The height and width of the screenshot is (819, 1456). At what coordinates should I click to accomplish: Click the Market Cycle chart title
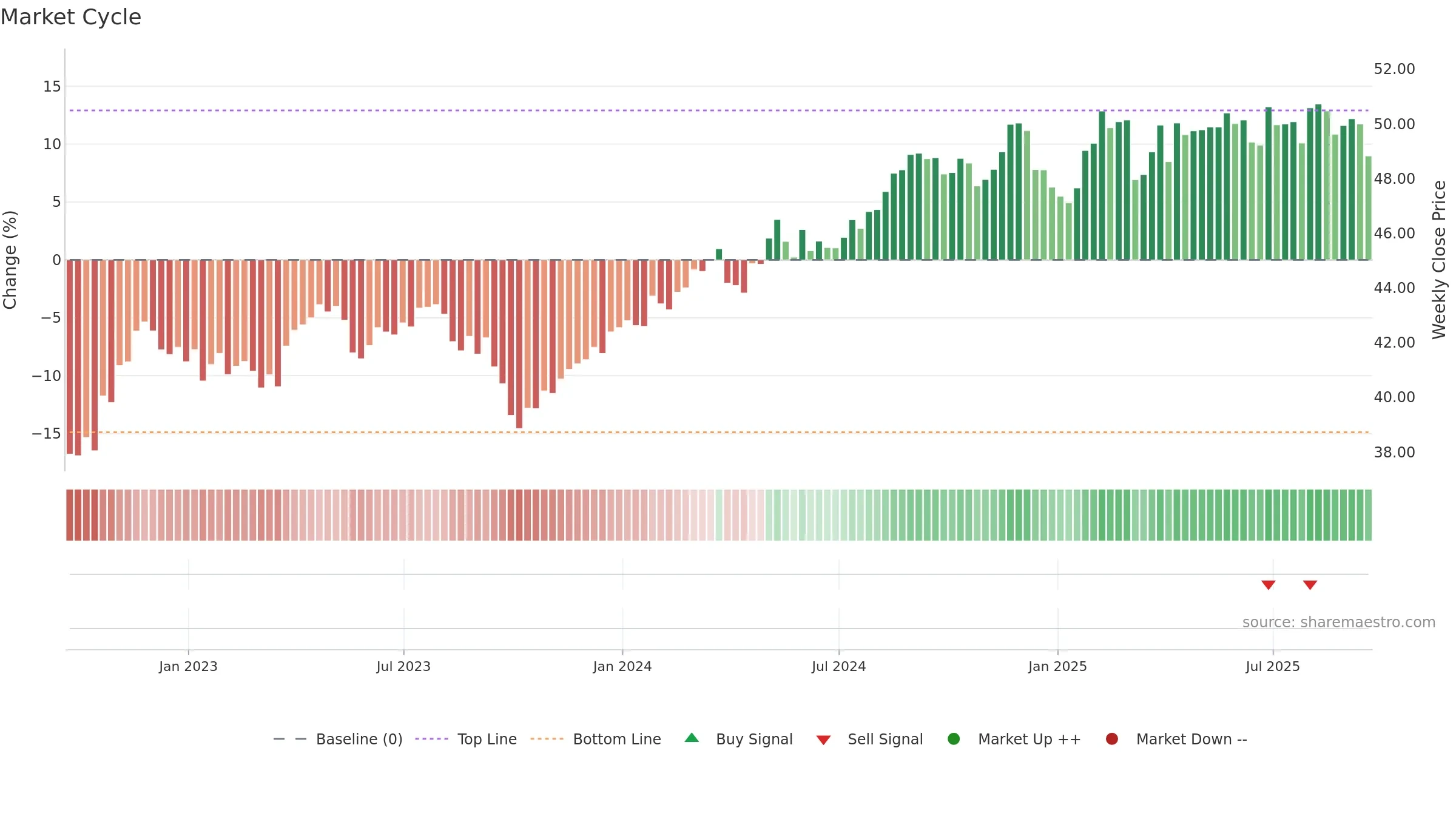71,17
